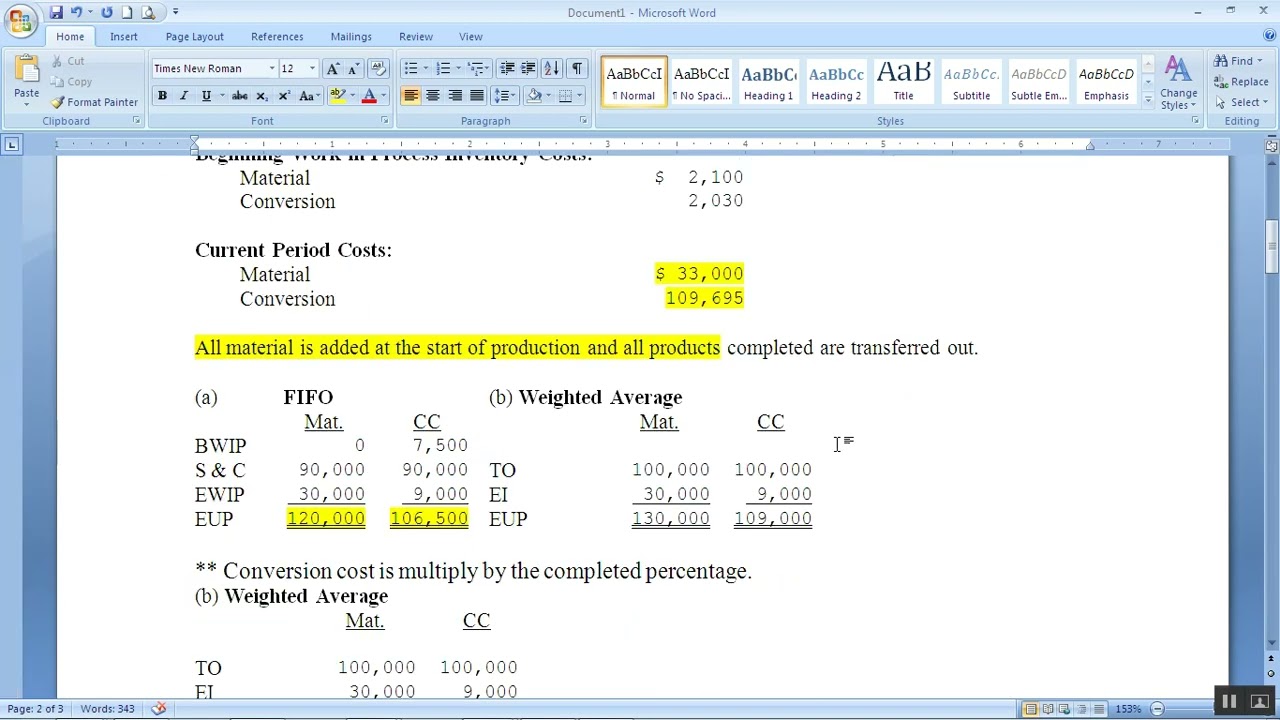Screen dimensions: 1280x720
Task: Open the View tab
Action: [x=470, y=37]
